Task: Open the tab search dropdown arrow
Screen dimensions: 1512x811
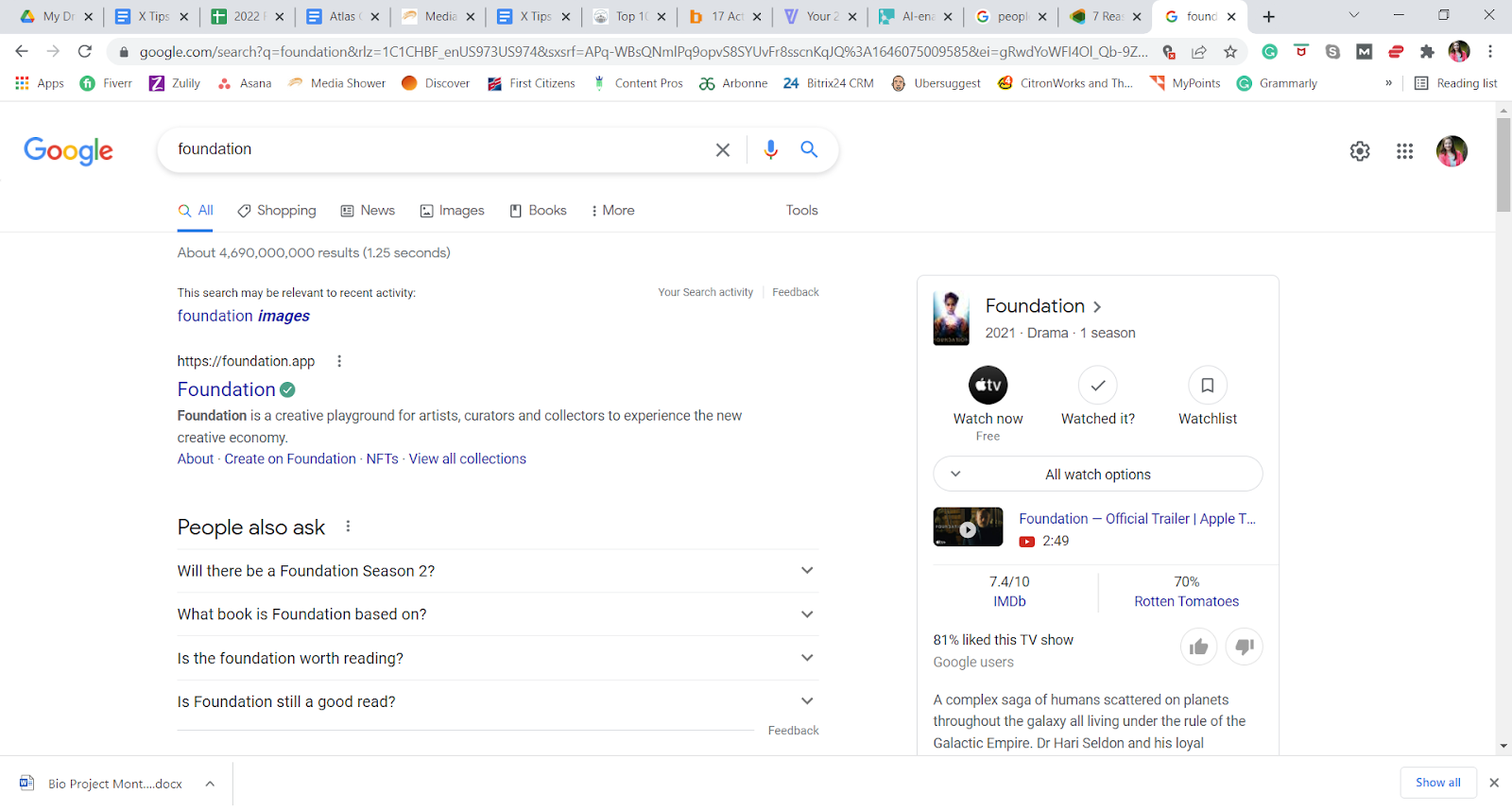Action: [x=1354, y=16]
